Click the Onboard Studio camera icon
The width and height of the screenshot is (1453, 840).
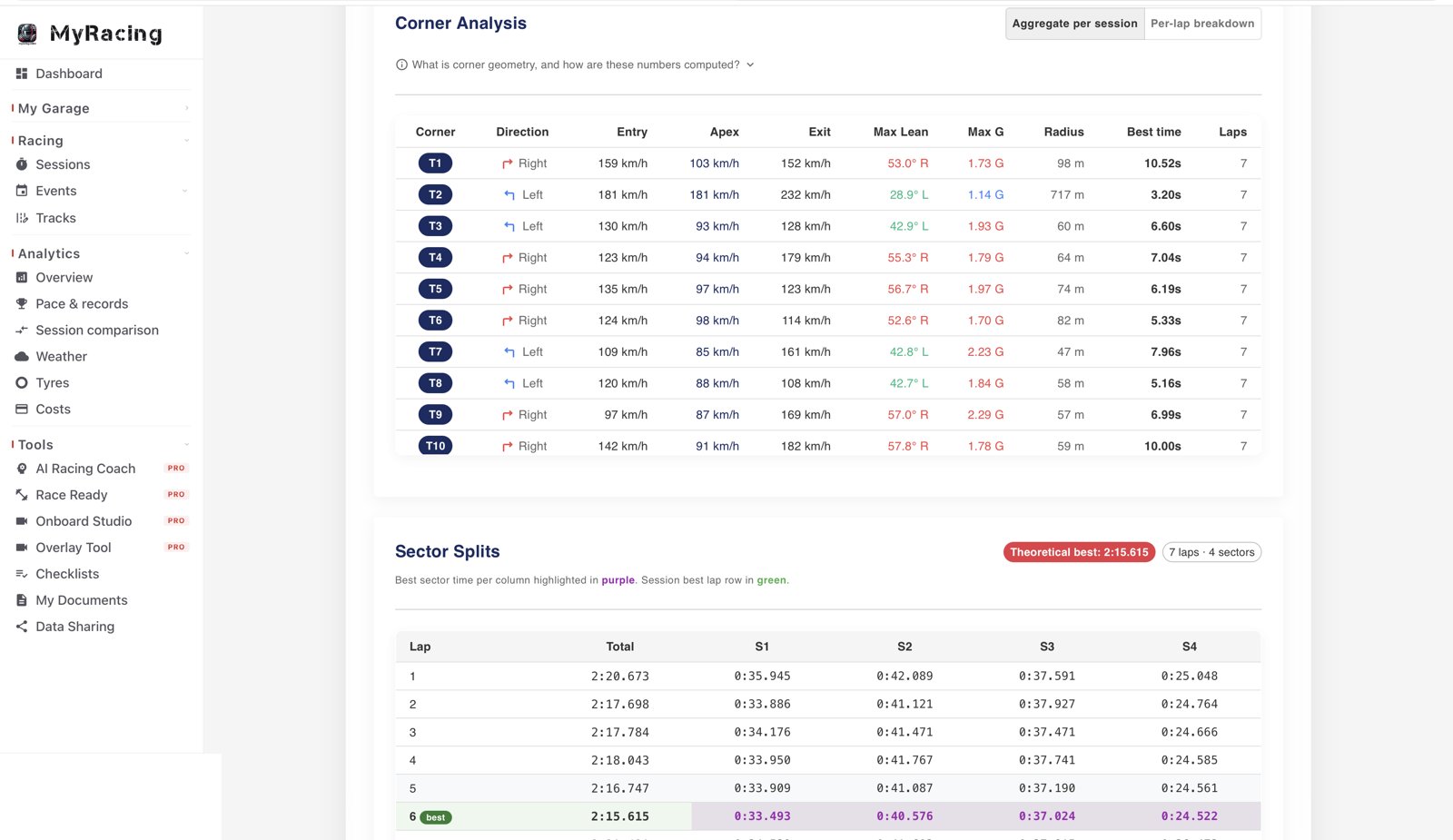coord(22,521)
